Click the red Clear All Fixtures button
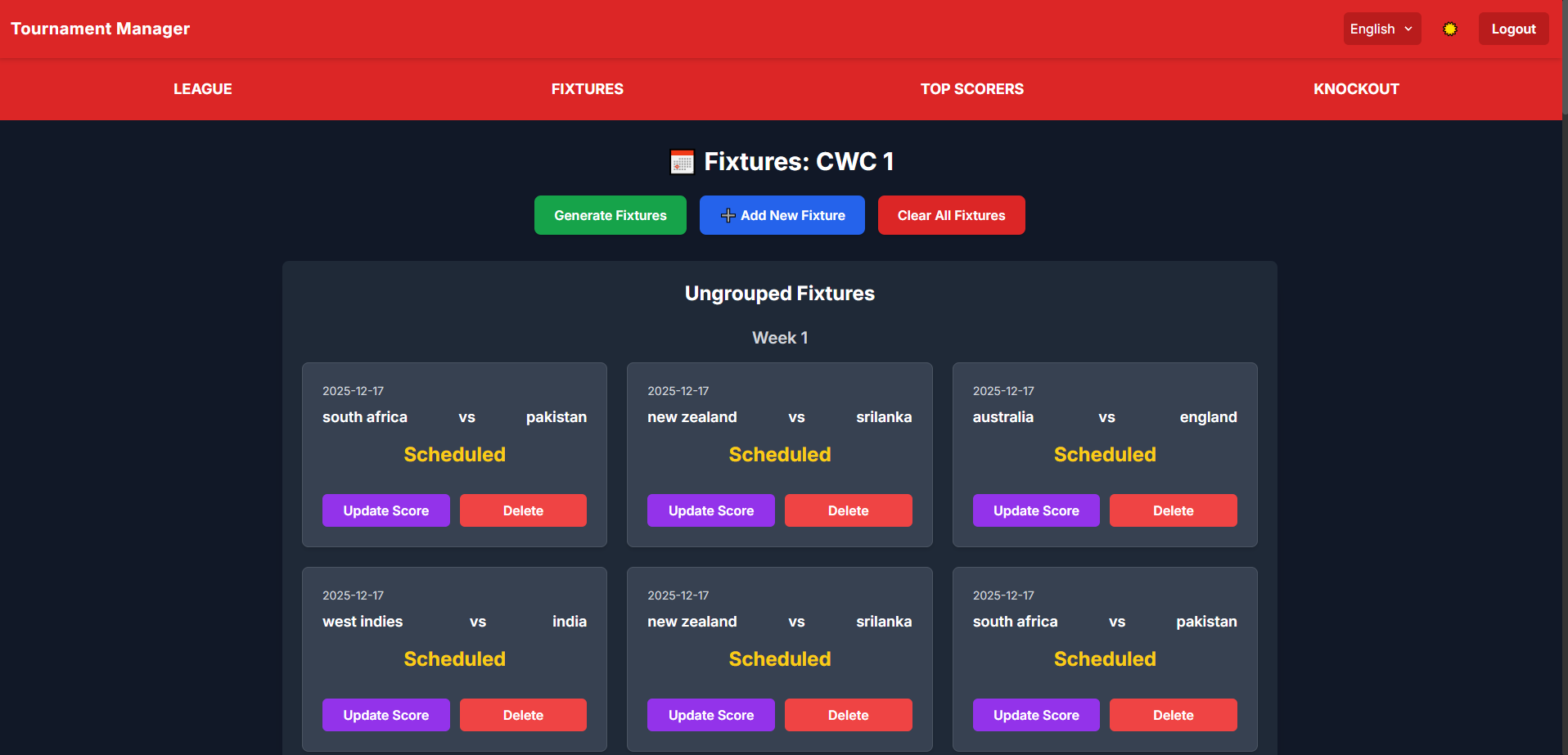The height and width of the screenshot is (755, 1568). click(x=951, y=215)
